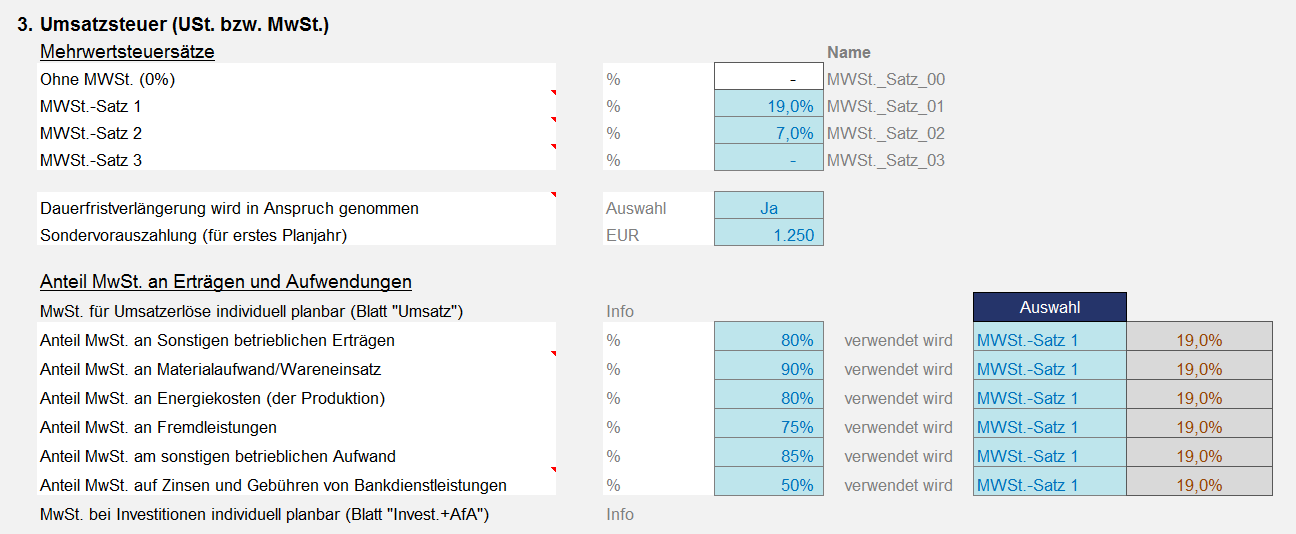Click the MWSt._Satz_01 name label
The image size is (1296, 534).
886,106
